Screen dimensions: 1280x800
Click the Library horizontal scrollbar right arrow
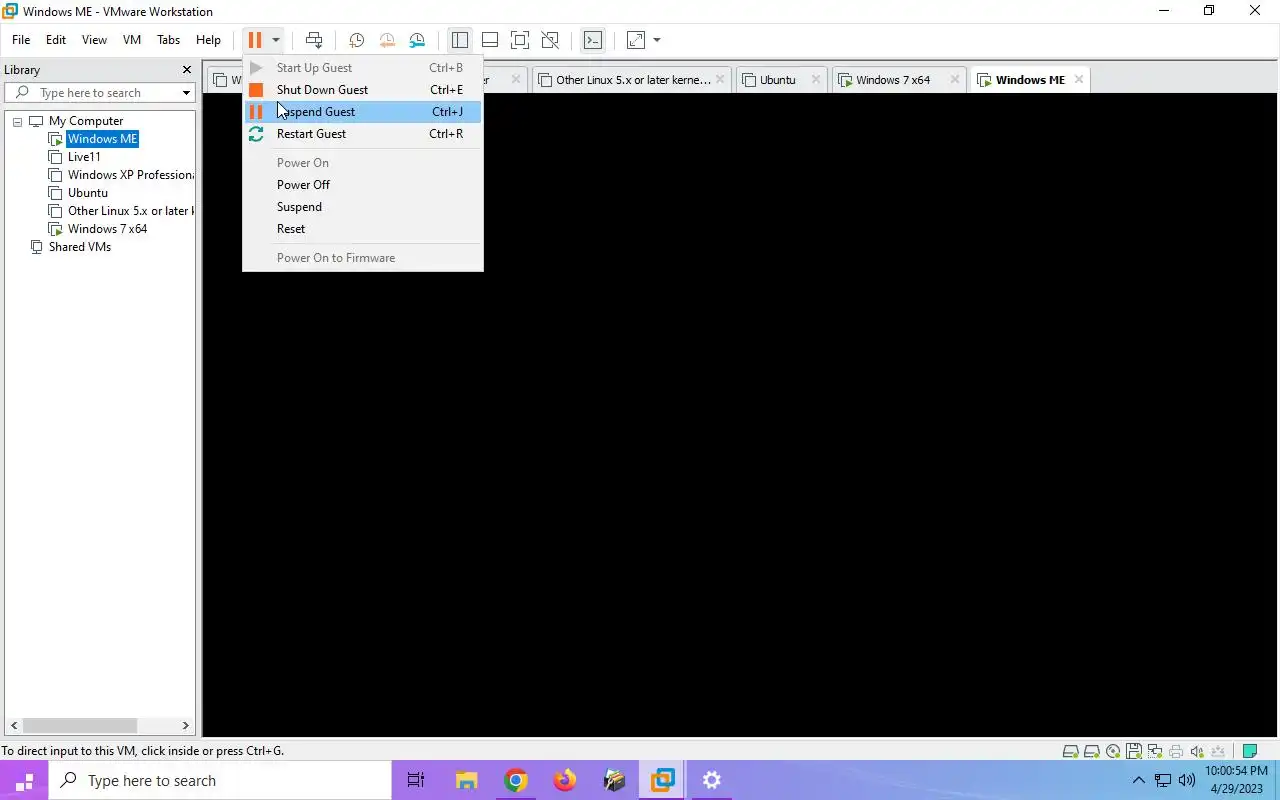(x=185, y=726)
